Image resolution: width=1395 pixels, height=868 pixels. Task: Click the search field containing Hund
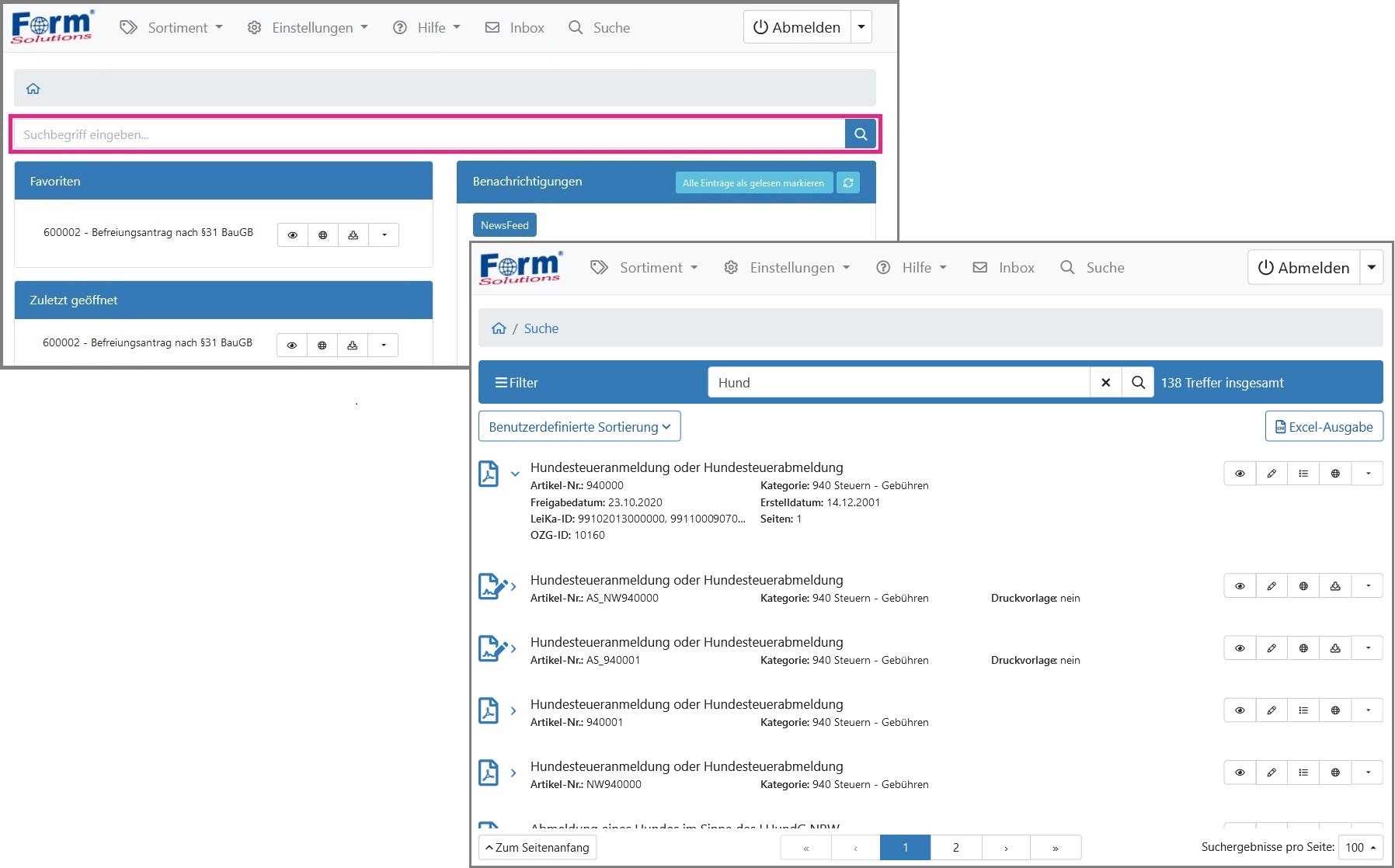click(x=899, y=383)
